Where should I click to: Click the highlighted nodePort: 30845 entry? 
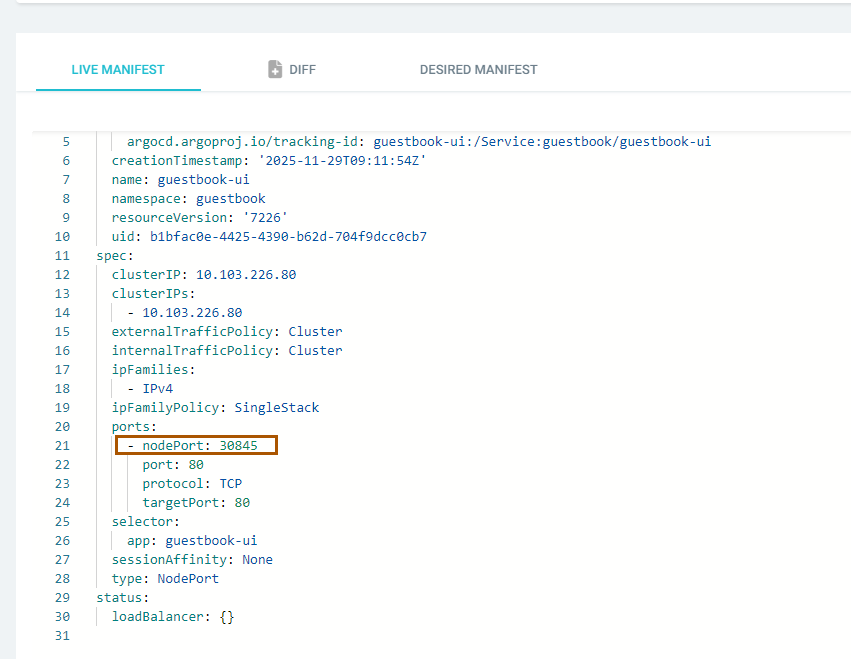tap(196, 445)
